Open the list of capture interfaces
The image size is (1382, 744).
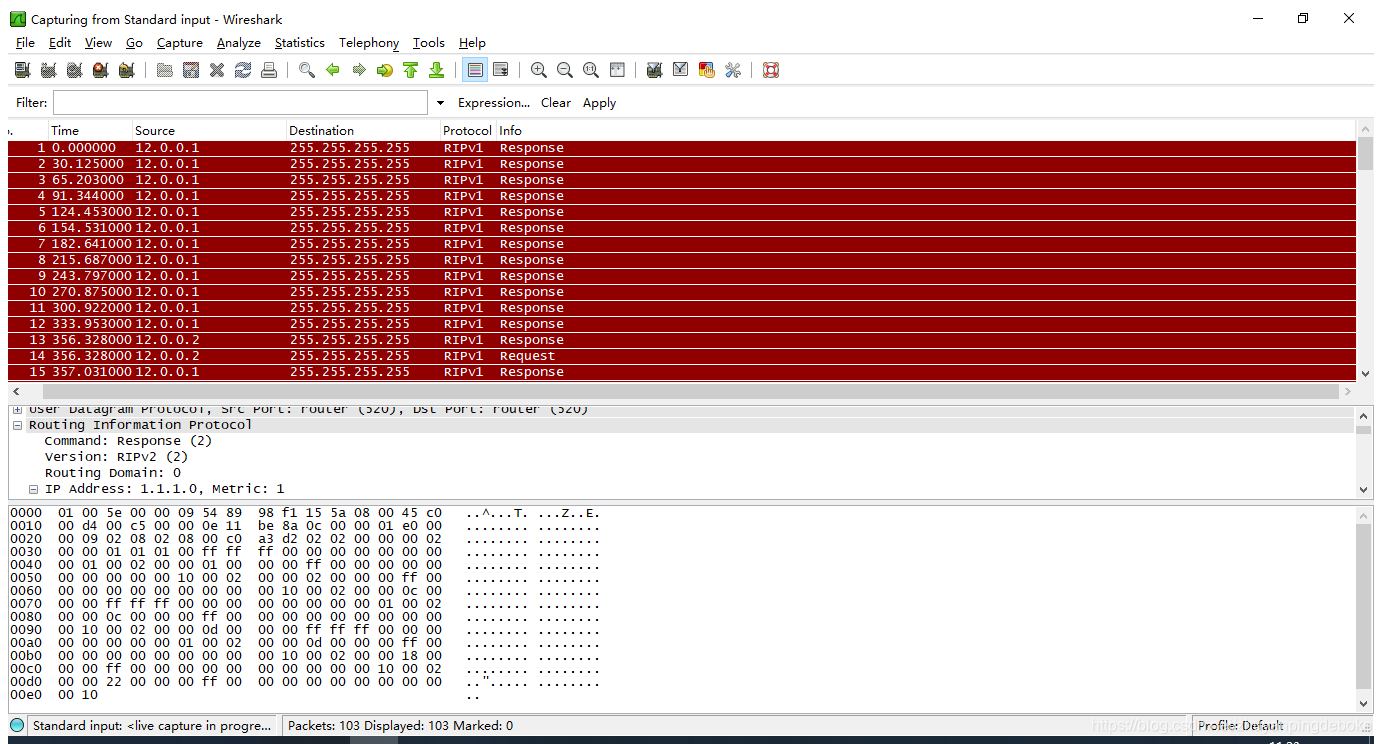22,70
